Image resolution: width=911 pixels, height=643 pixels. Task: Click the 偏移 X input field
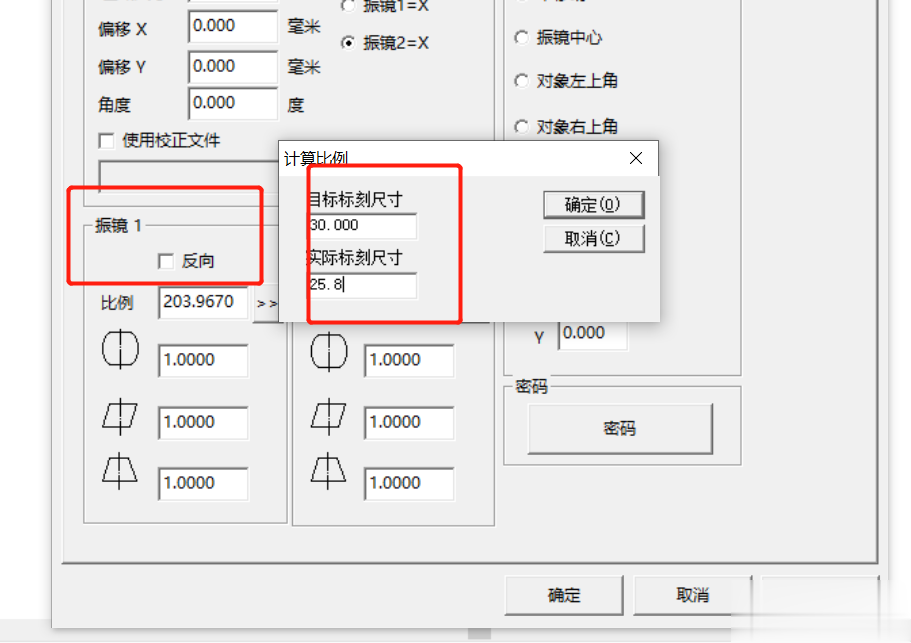pyautogui.click(x=233, y=26)
